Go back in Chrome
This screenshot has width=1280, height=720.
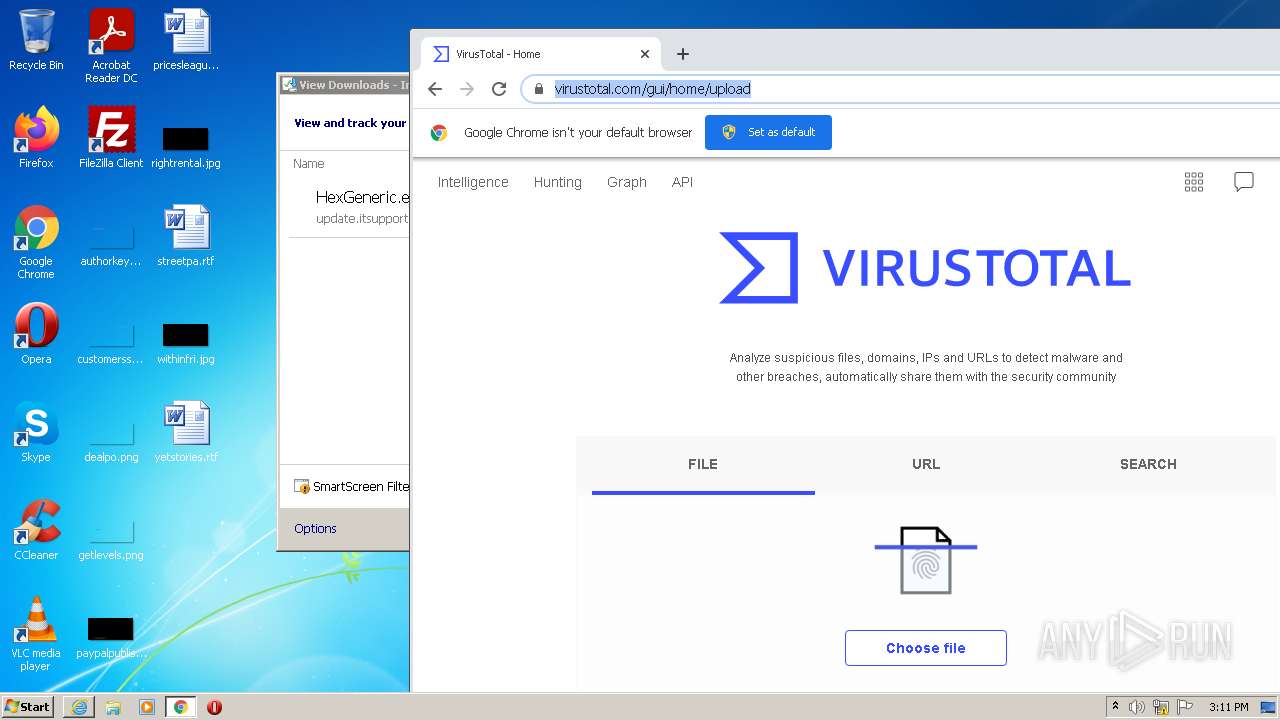coord(434,89)
